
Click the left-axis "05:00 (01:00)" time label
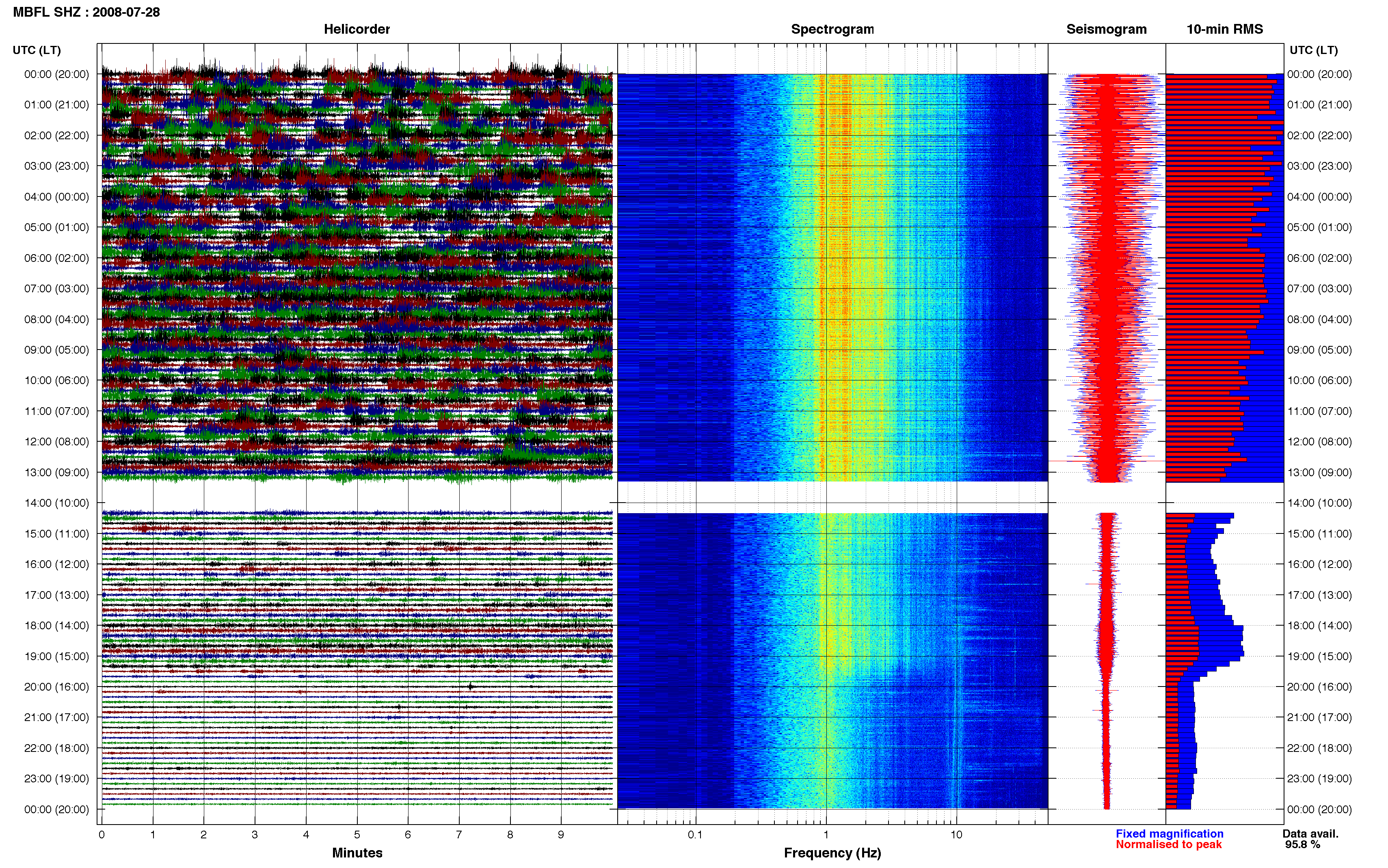tap(57, 227)
